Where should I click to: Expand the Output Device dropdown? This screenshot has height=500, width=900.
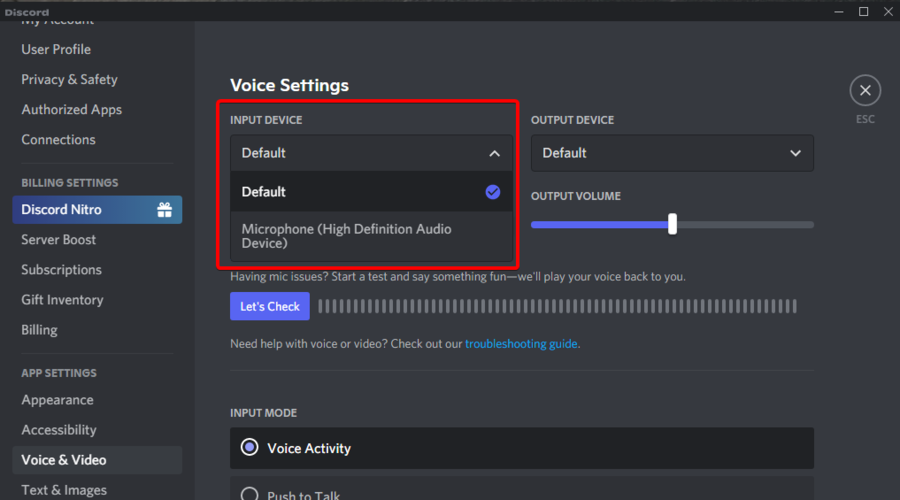pyautogui.click(x=672, y=153)
